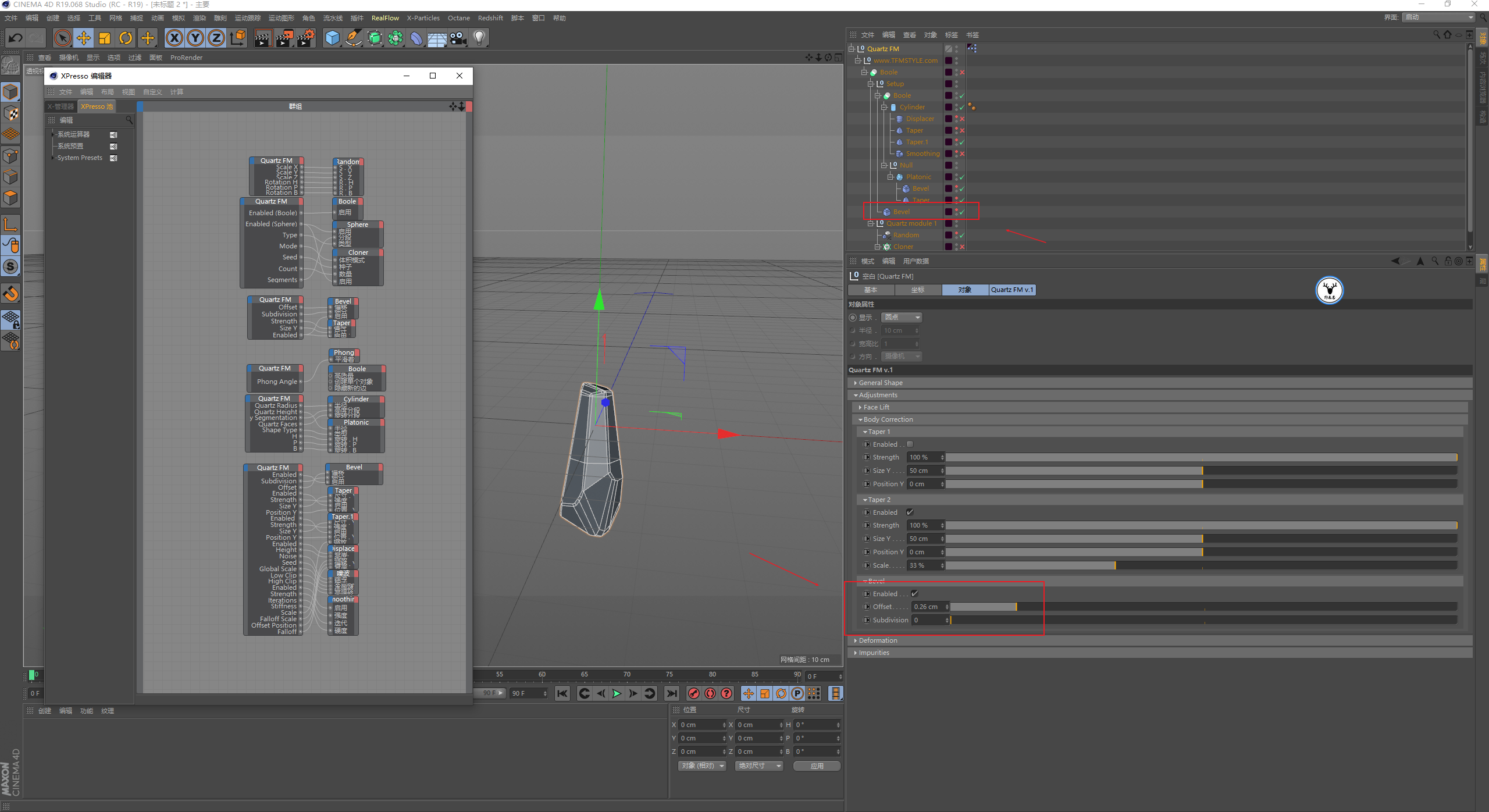Viewport: 1489px width, 812px height.
Task: Uncheck the Taper 2 Enabled checkbox
Action: coord(910,512)
